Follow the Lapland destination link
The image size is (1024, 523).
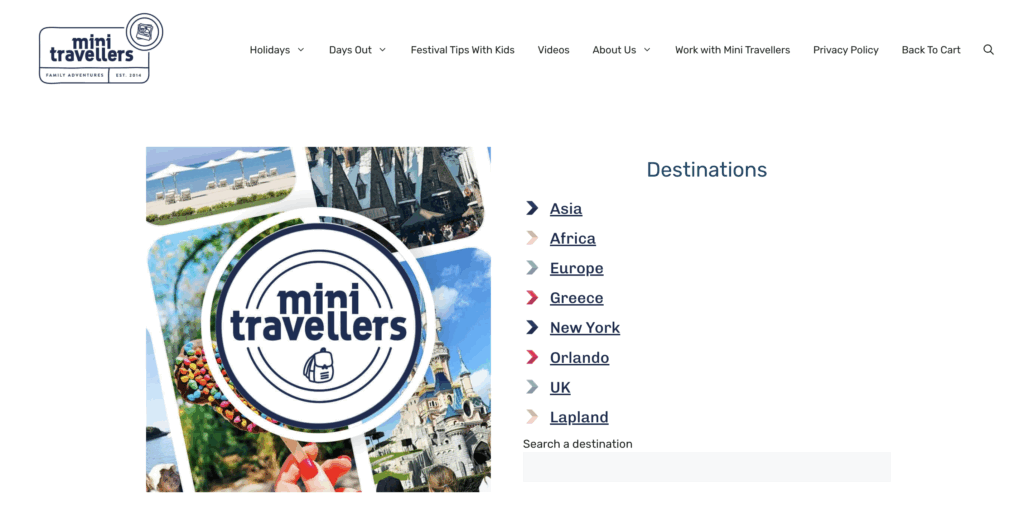[579, 417]
